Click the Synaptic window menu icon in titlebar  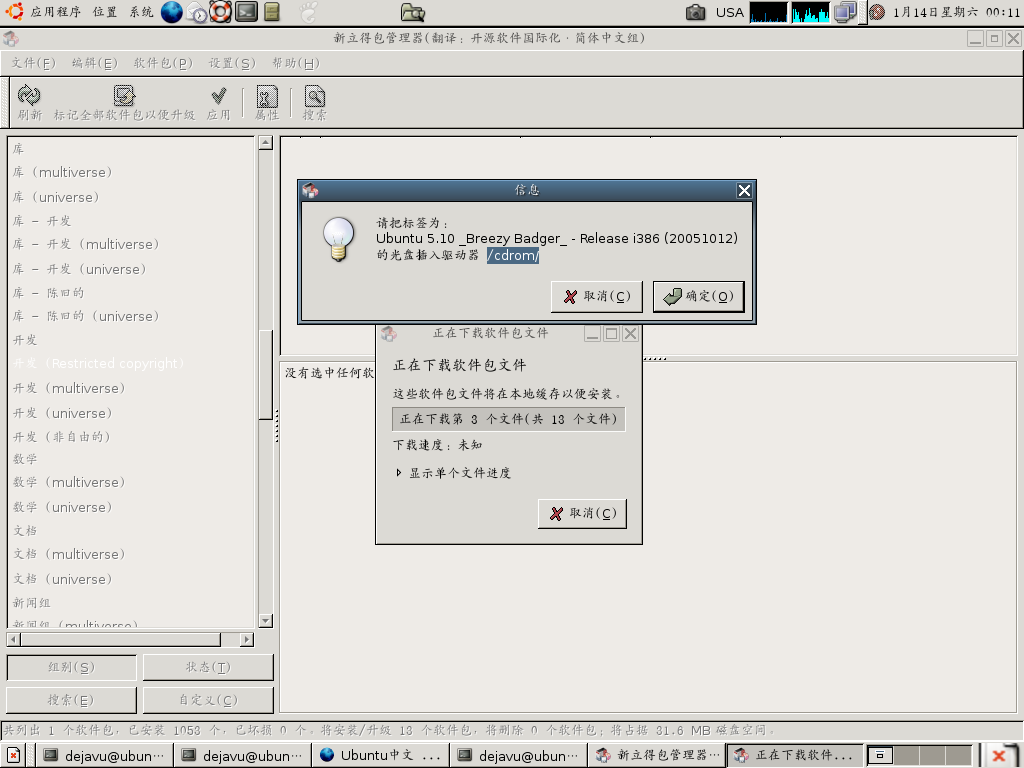coord(11,39)
